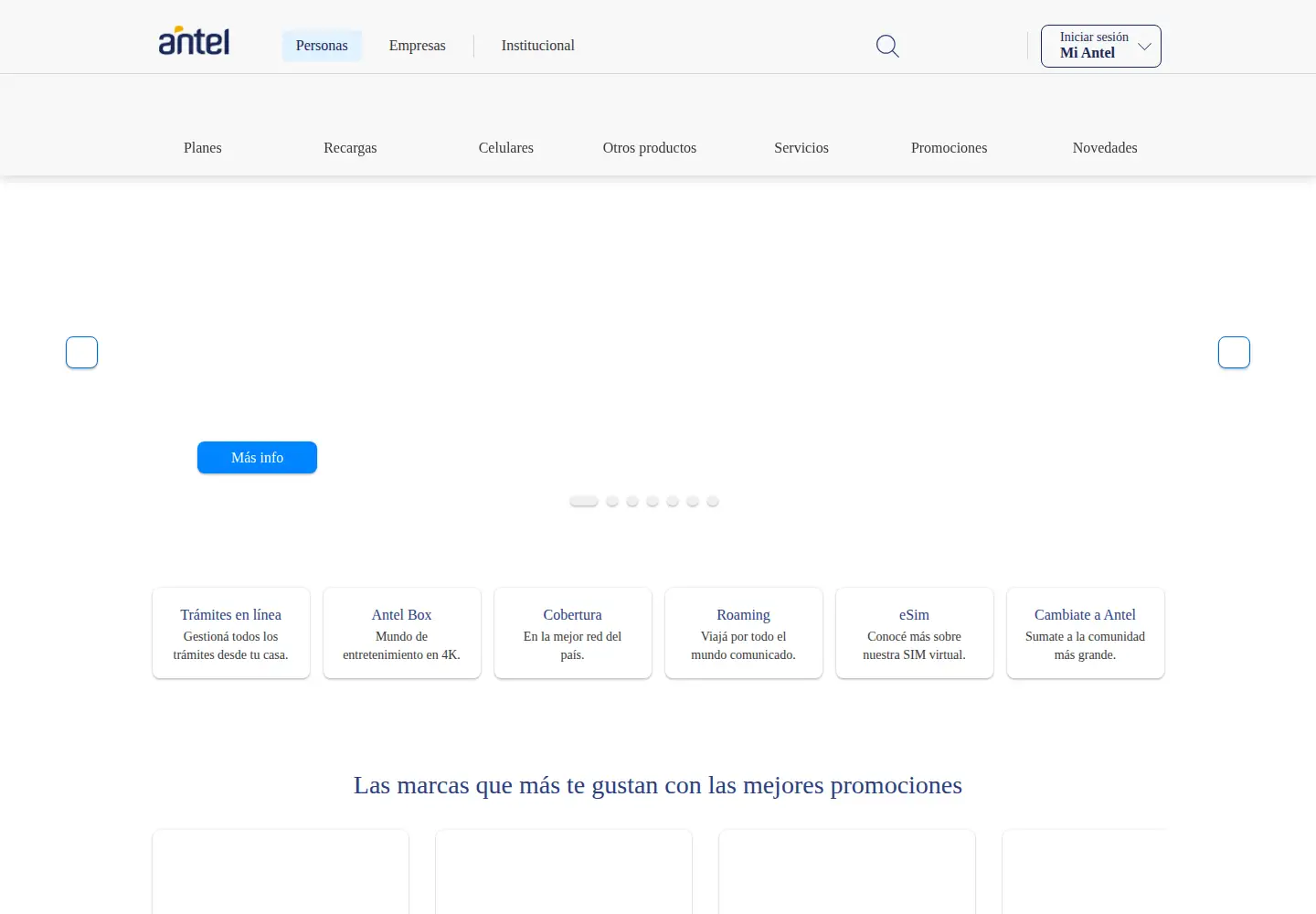Select the seventh carousel indicator dot

713,501
